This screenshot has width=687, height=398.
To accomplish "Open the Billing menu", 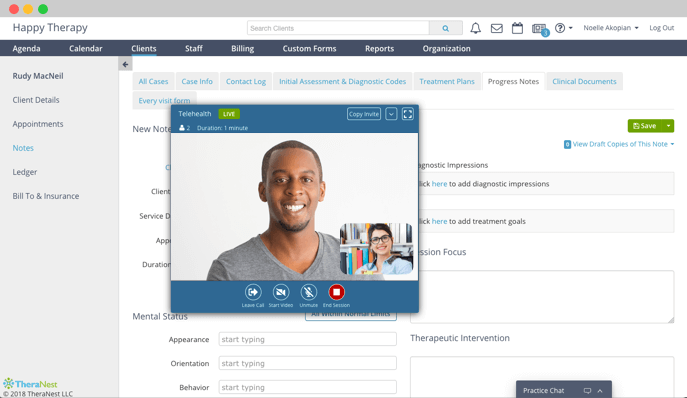I will [242, 49].
